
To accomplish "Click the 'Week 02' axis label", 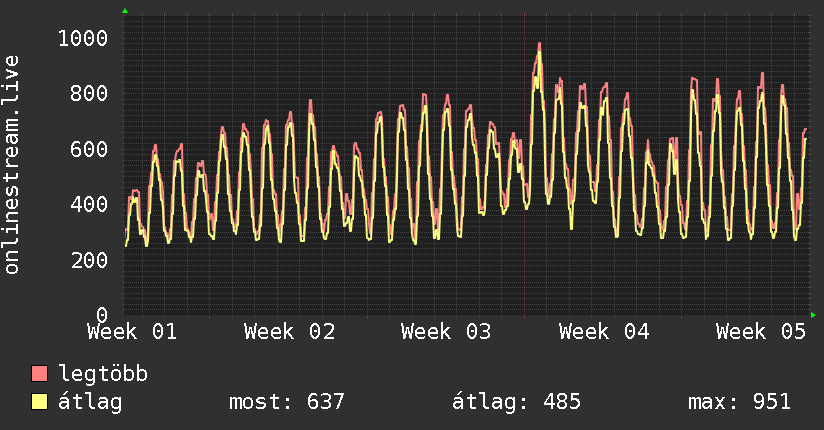I will tap(290, 332).
